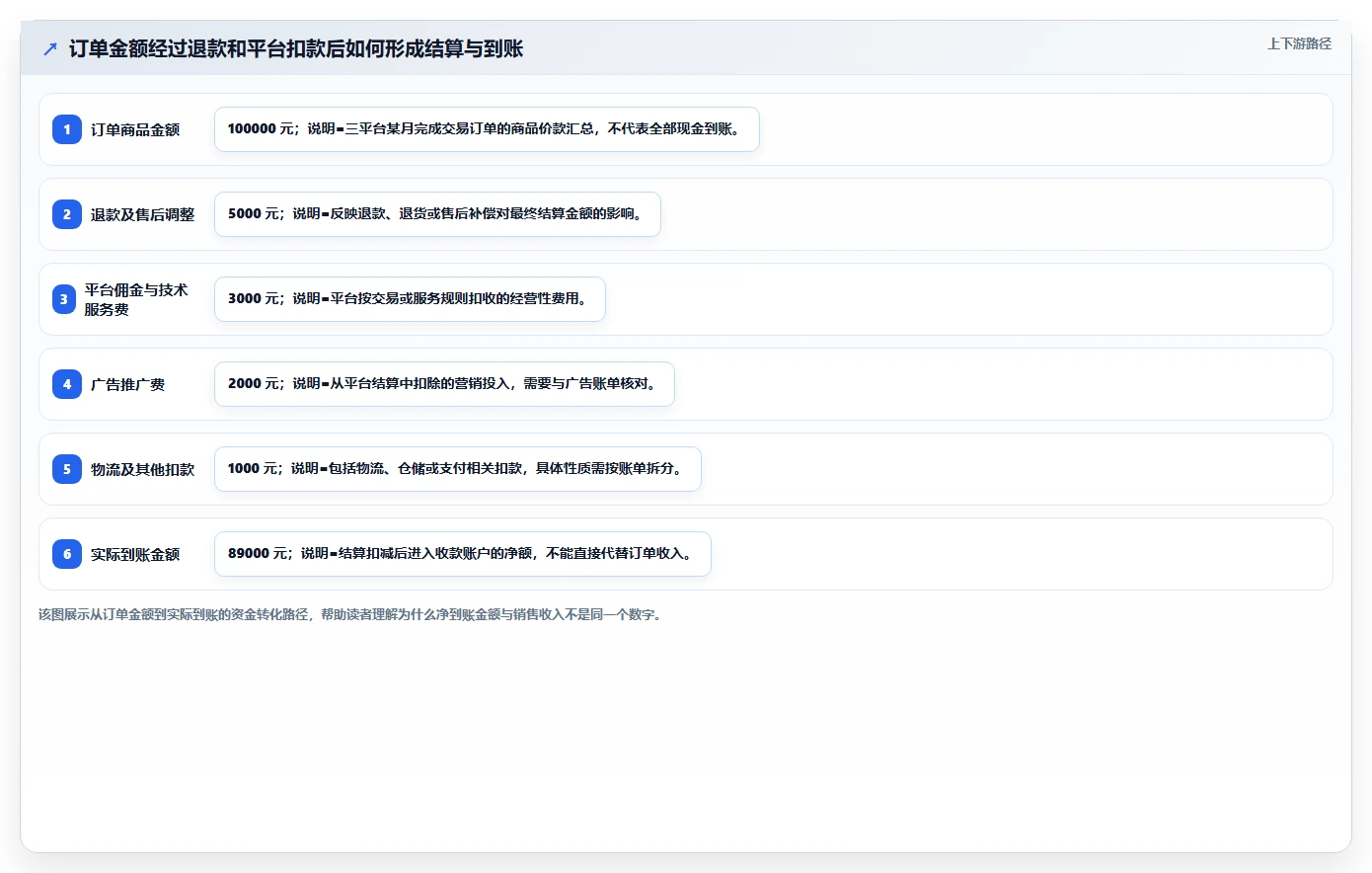Select step badge 5 for 物流及其他扣款

pos(67,469)
